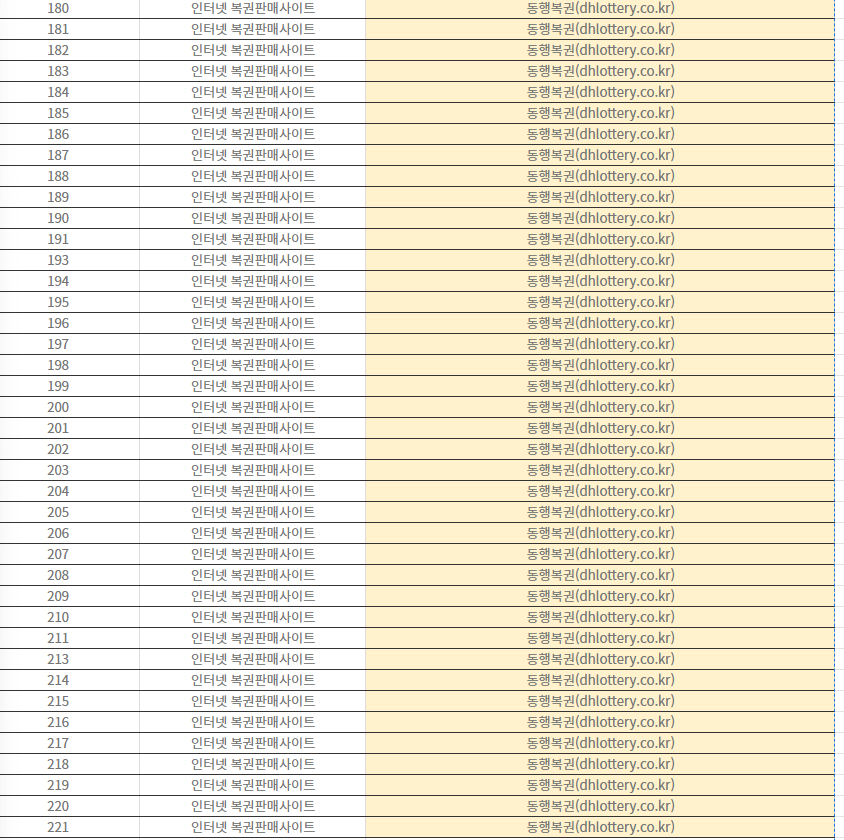Viewport: 844px width, 840px height.
Task: Click 인터넷 복권판매사이트 in row 201
Action: point(252,428)
